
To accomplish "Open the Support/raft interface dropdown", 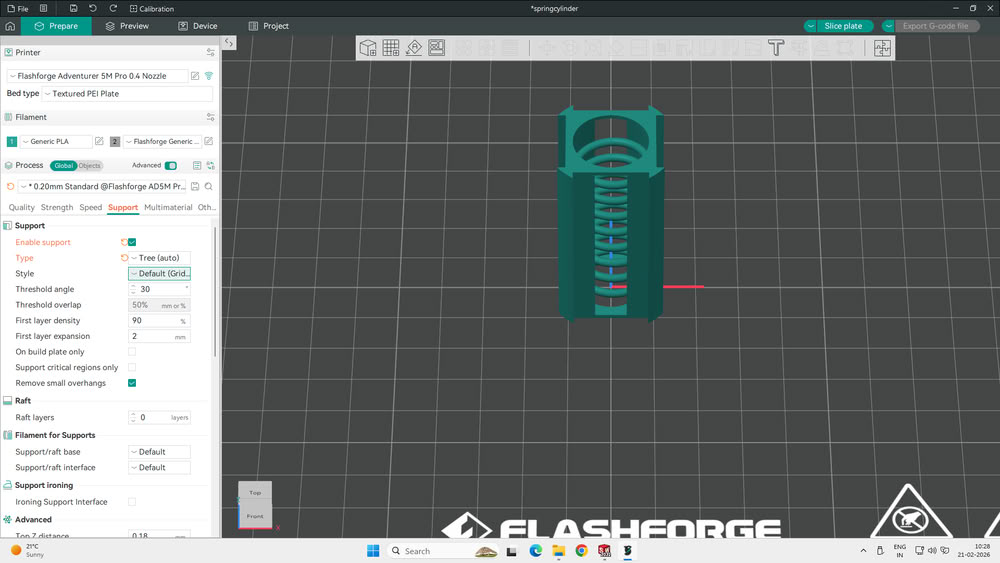I will click(159, 467).
